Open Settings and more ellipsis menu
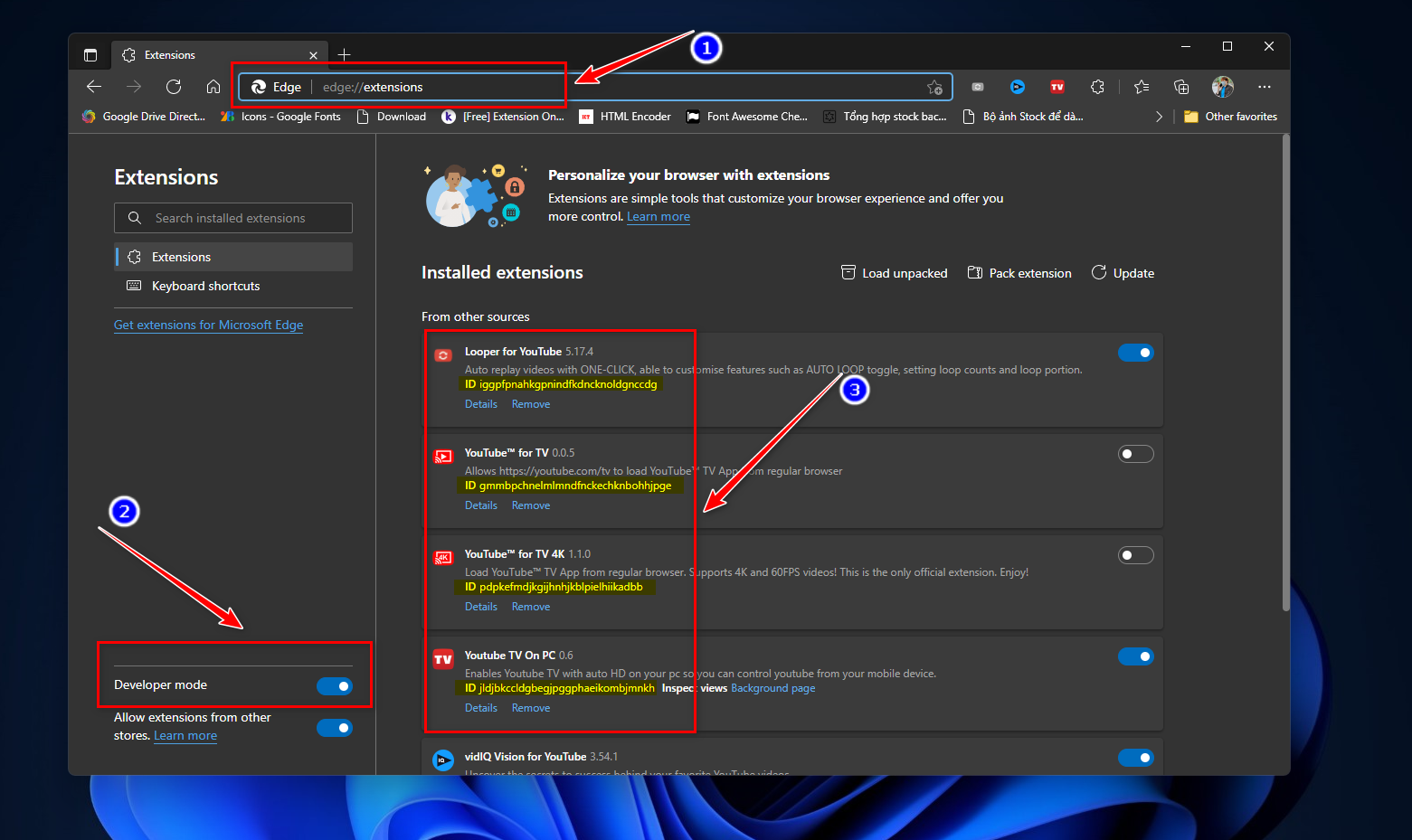 pyautogui.click(x=1265, y=87)
